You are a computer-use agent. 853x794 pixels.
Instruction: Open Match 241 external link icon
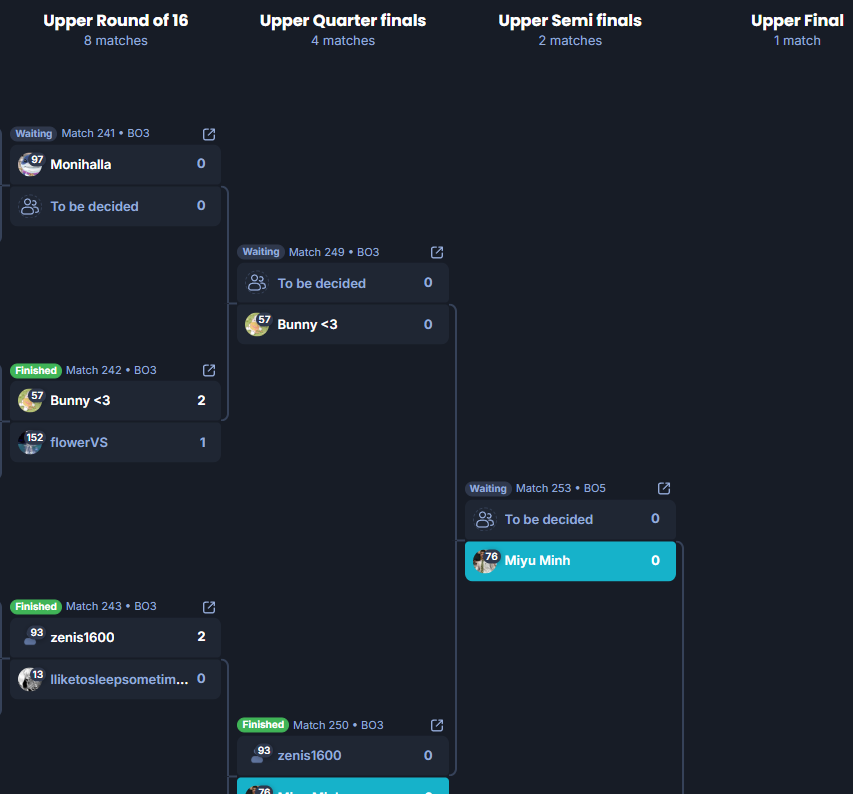pyautogui.click(x=209, y=134)
